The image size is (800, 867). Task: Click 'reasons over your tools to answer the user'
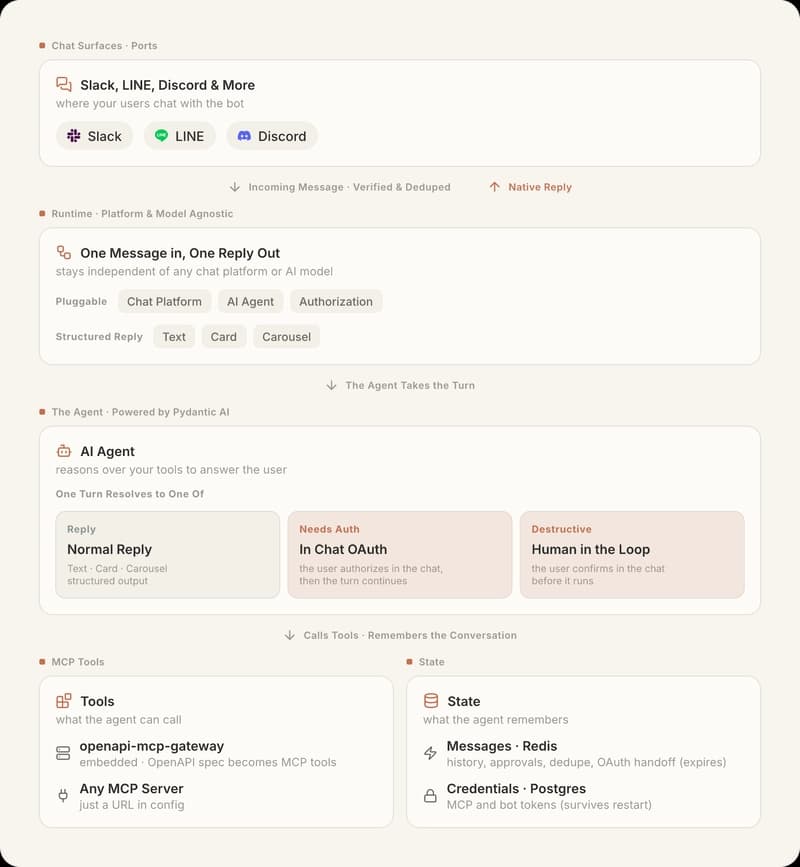click(x=171, y=469)
